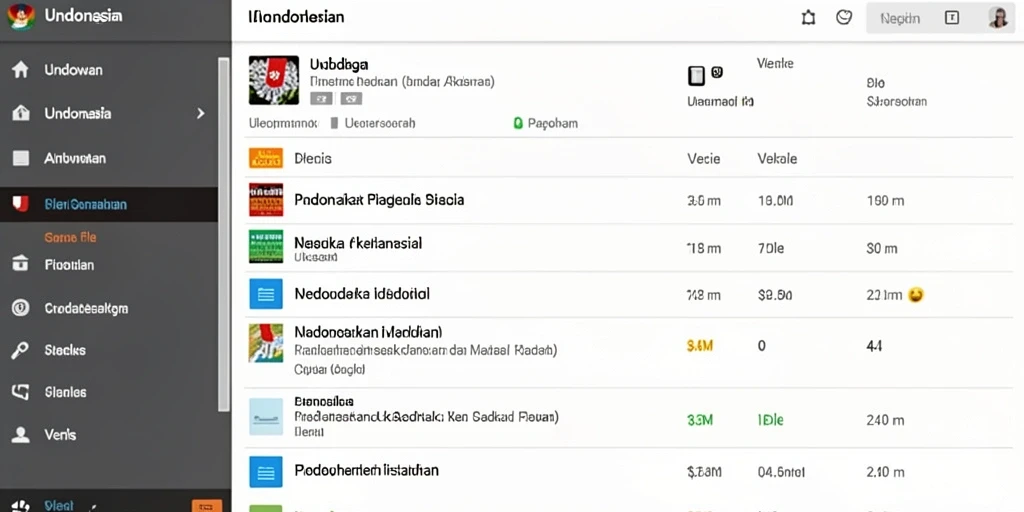
Task: Open the user avatar in top right
Action: coord(997,18)
